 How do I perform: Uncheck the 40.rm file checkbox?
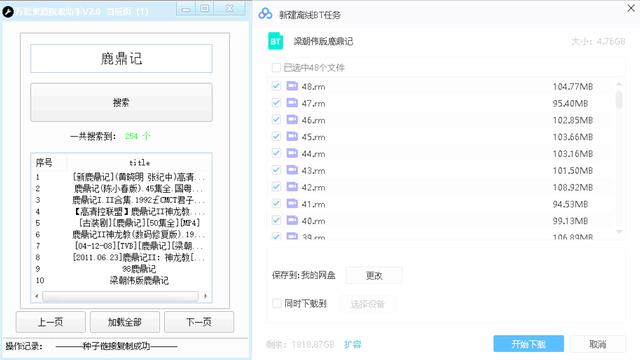[x=276, y=220]
